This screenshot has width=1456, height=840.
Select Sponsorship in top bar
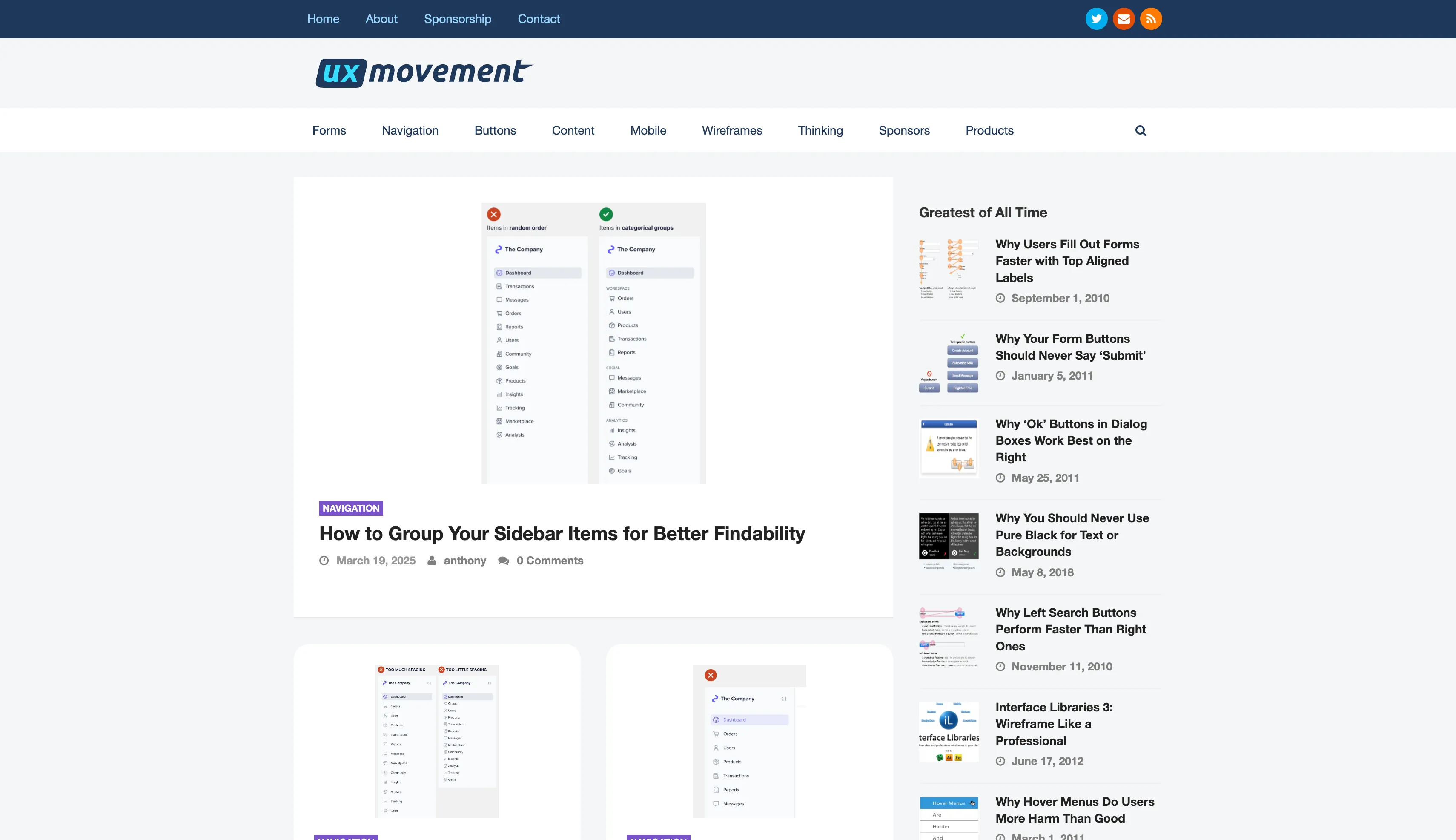(457, 19)
